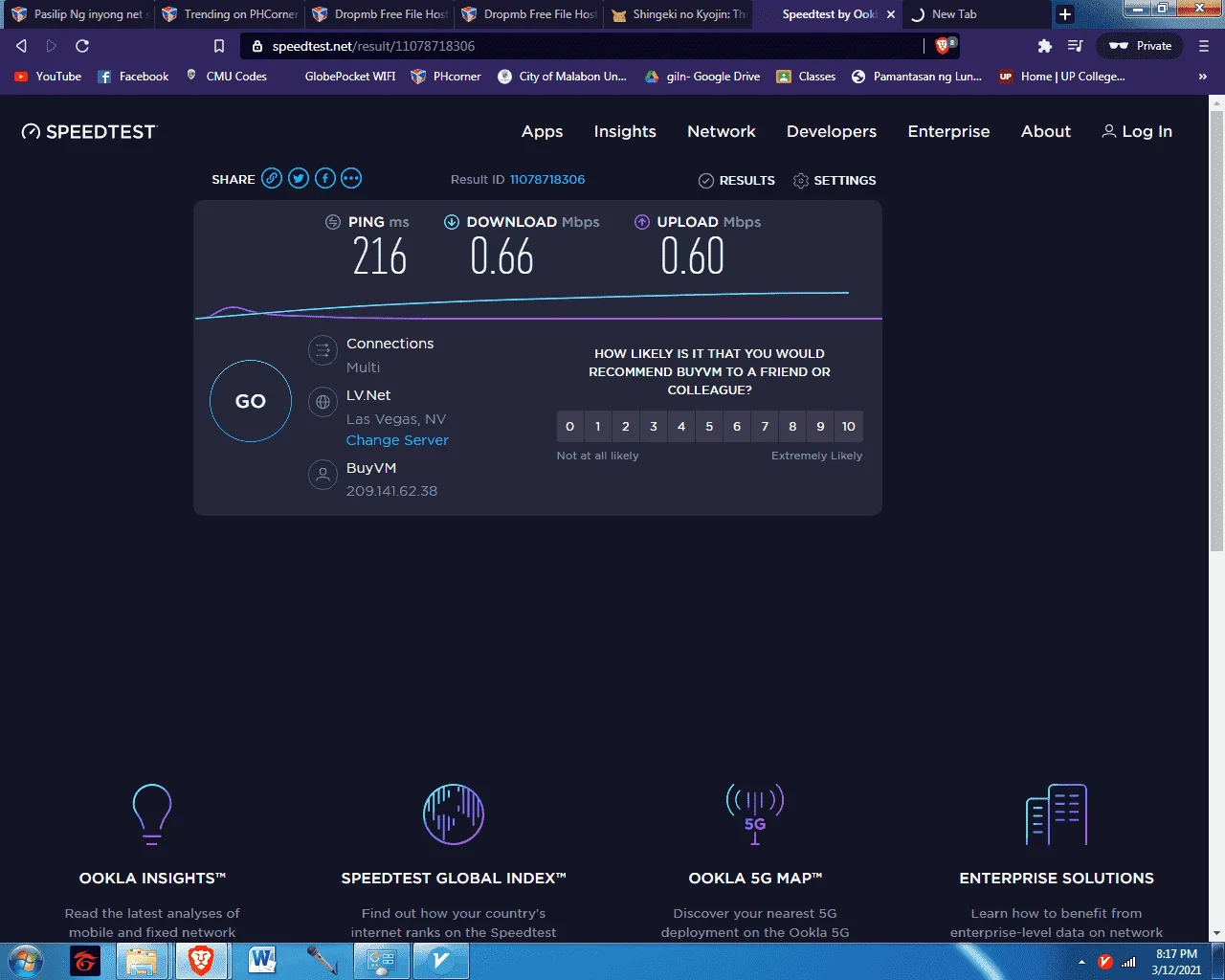Screen dimensions: 1225x980
Task: Open the Developers menu item
Action: tap(832, 132)
